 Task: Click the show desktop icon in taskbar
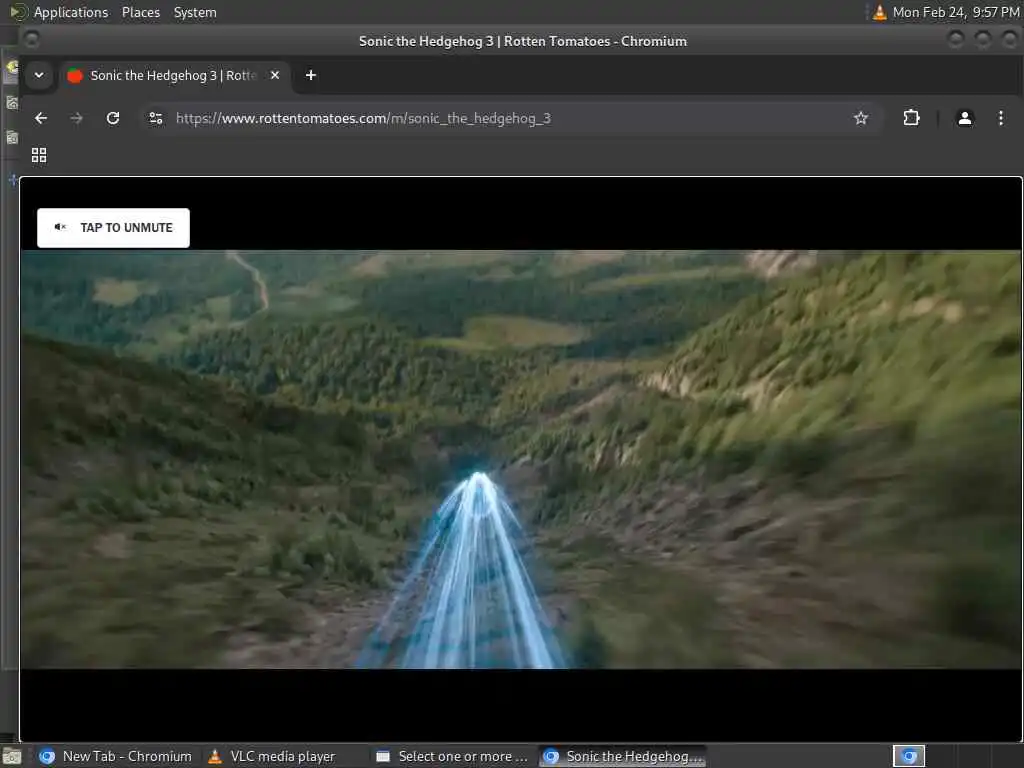click(x=11, y=757)
